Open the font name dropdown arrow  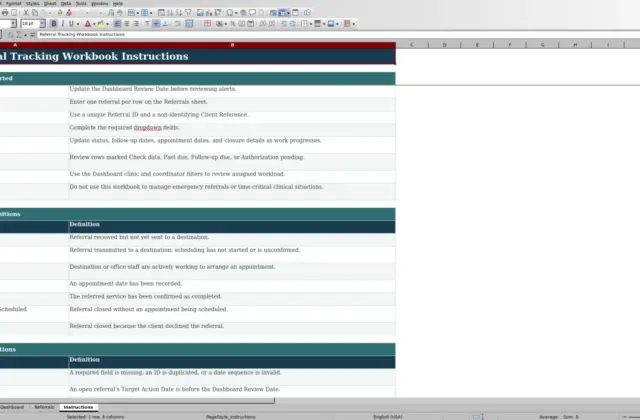[13, 24]
